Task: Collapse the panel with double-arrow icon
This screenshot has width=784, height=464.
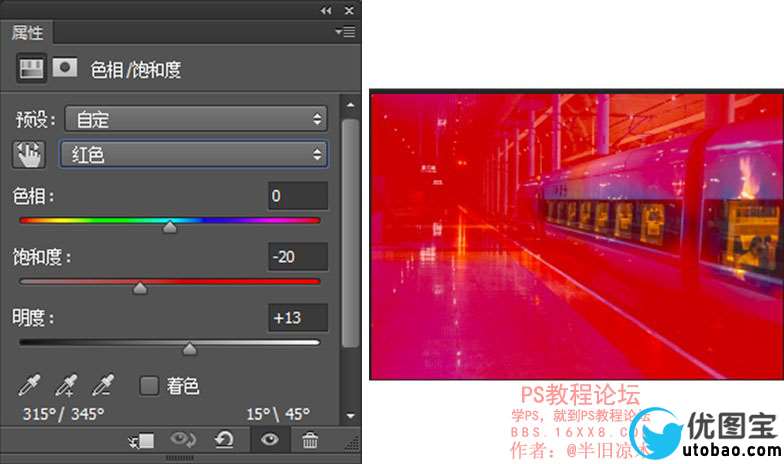Action: 325,10
